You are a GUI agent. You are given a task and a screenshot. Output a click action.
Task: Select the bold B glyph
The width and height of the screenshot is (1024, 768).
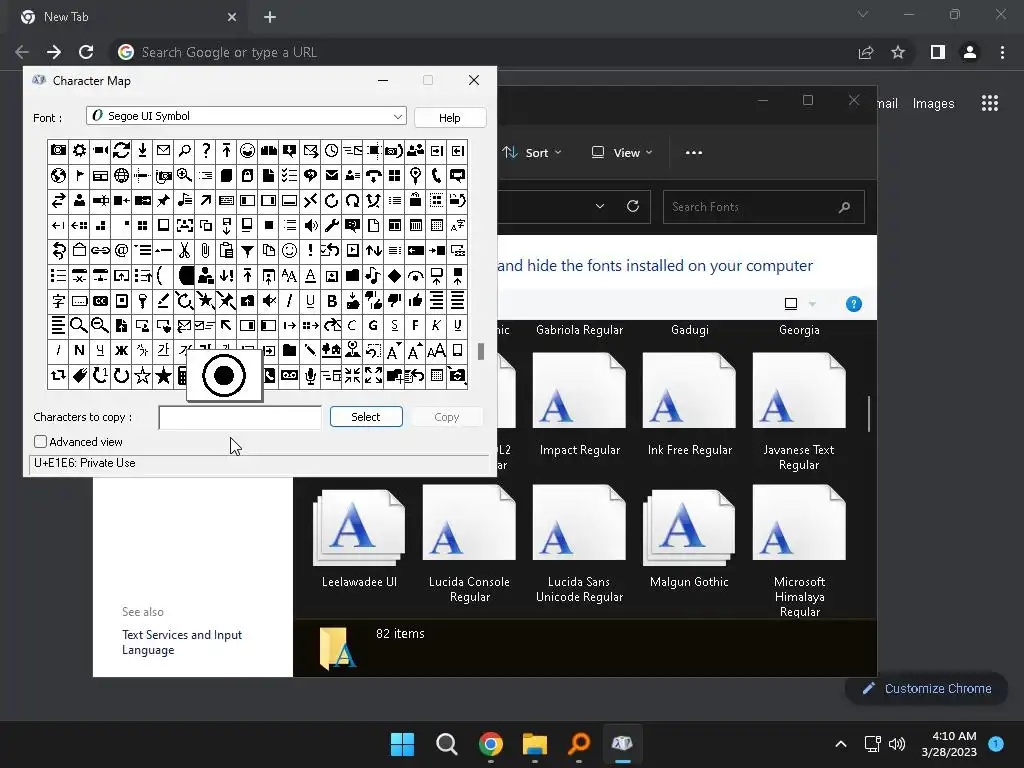[x=331, y=300]
